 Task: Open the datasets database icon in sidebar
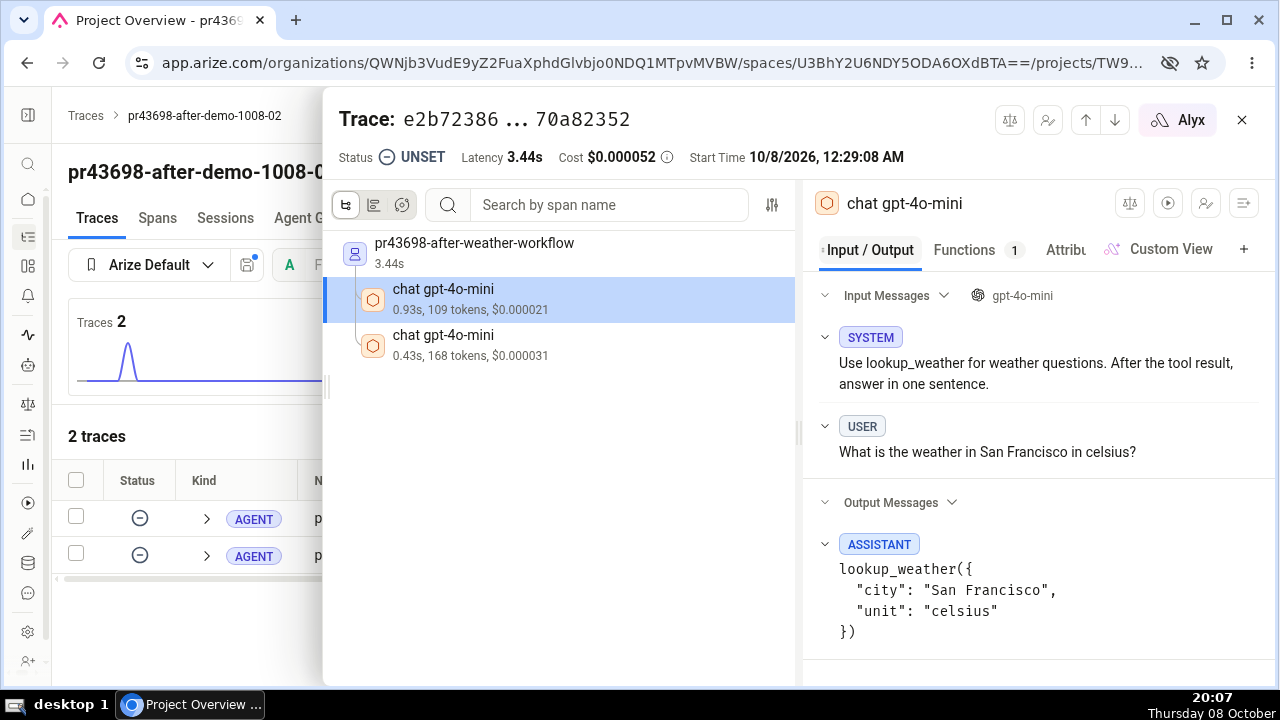coord(28,563)
